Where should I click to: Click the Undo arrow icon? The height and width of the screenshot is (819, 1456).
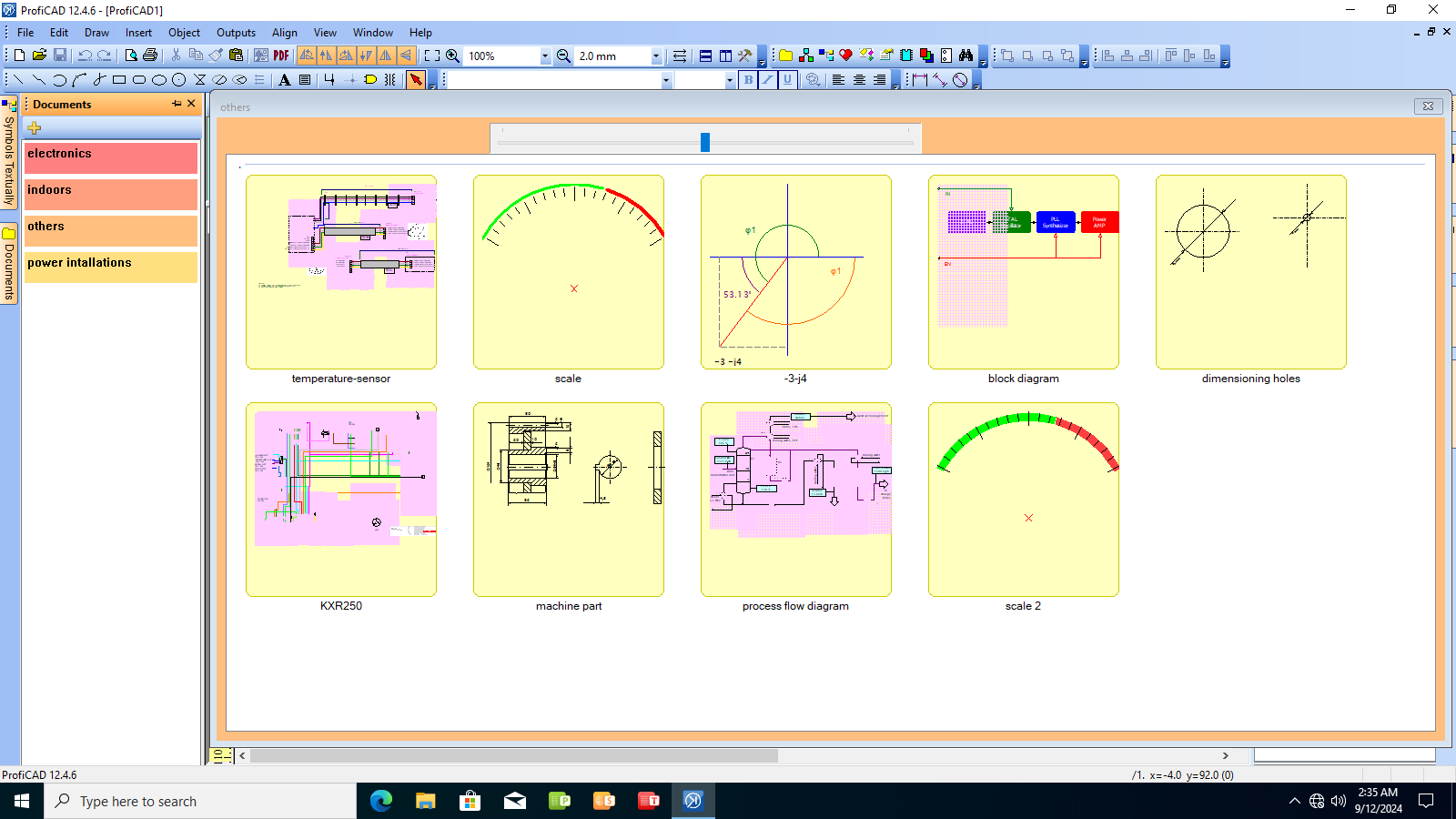pos(85,56)
